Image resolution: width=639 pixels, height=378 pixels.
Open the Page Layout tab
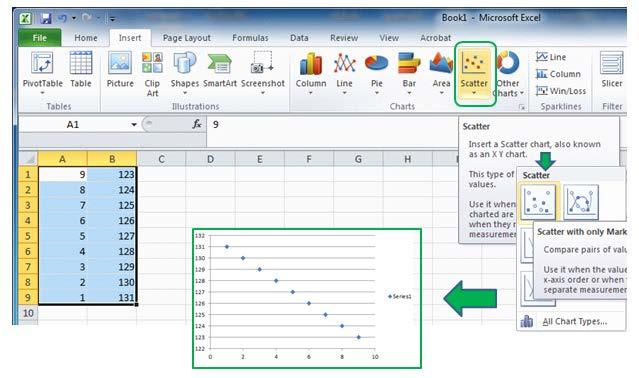pos(187,38)
